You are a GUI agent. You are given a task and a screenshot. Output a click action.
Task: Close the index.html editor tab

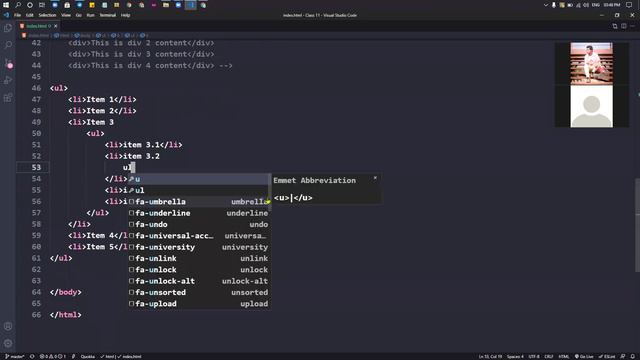[x=56, y=26]
